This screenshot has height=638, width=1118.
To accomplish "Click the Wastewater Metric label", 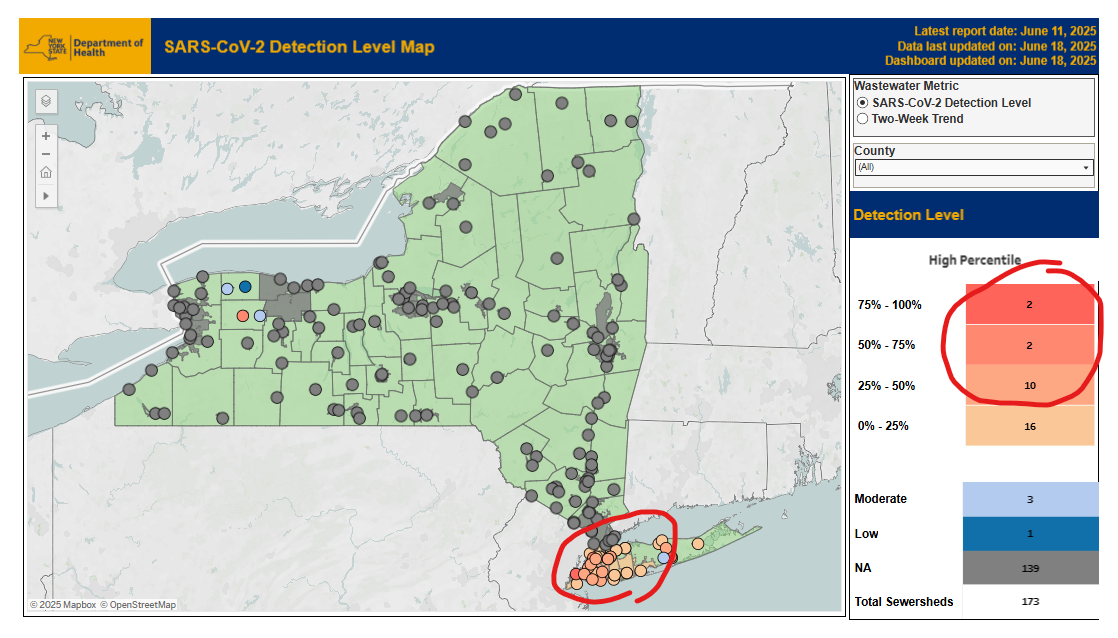I will pyautogui.click(x=906, y=86).
